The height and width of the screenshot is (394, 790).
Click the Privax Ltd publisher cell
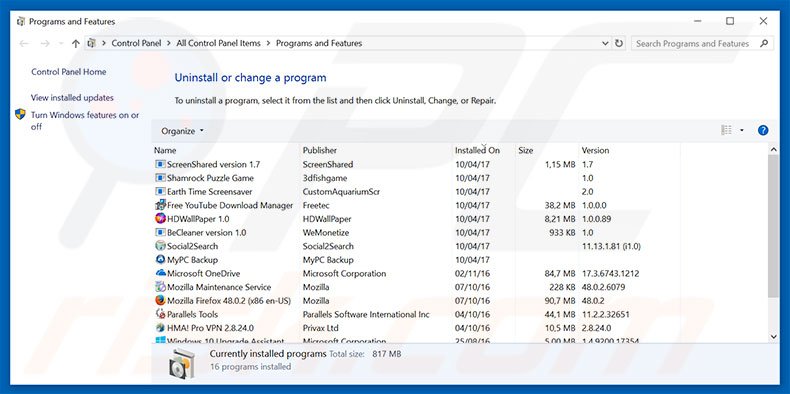320,327
